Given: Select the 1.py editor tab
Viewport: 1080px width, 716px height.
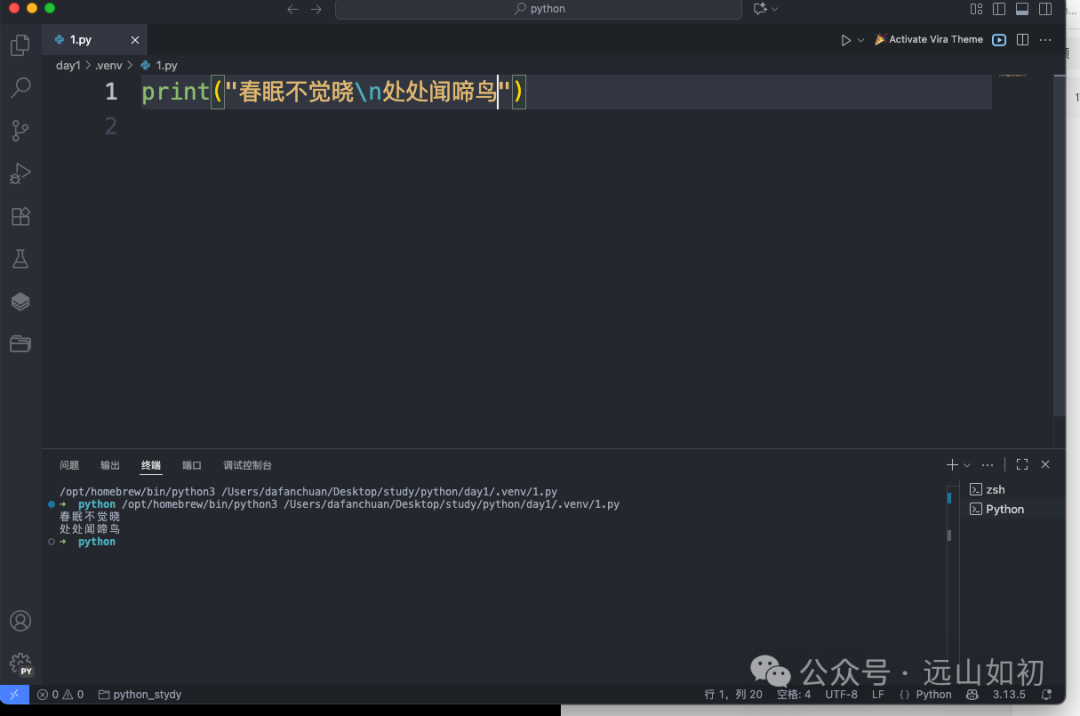Looking at the screenshot, I should coord(94,40).
